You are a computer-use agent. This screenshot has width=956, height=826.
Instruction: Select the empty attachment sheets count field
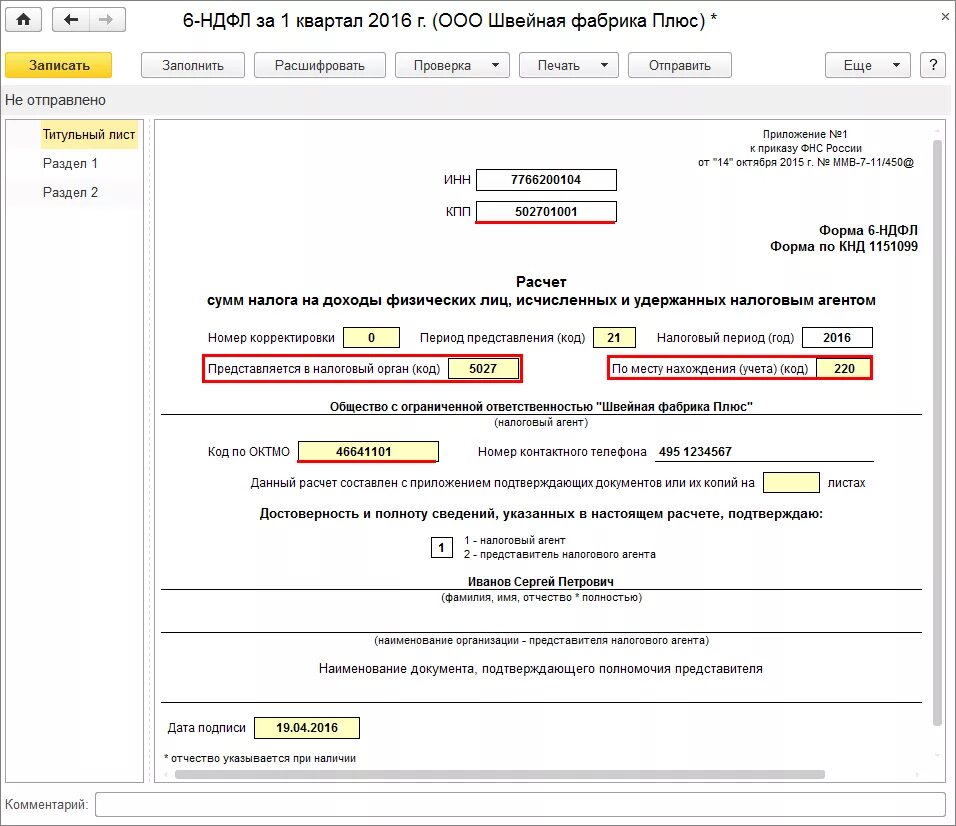tap(791, 483)
